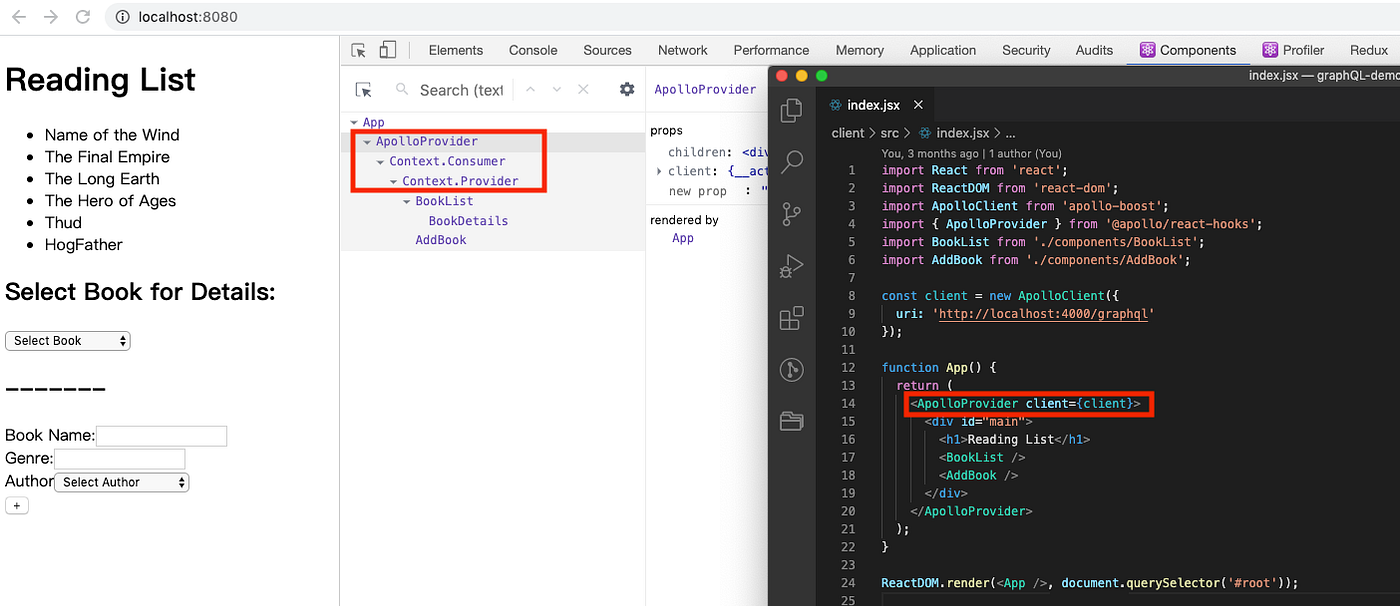Screen dimensions: 1400x606
Task: Activate the DevTools inspect element picker
Action: (x=359, y=50)
